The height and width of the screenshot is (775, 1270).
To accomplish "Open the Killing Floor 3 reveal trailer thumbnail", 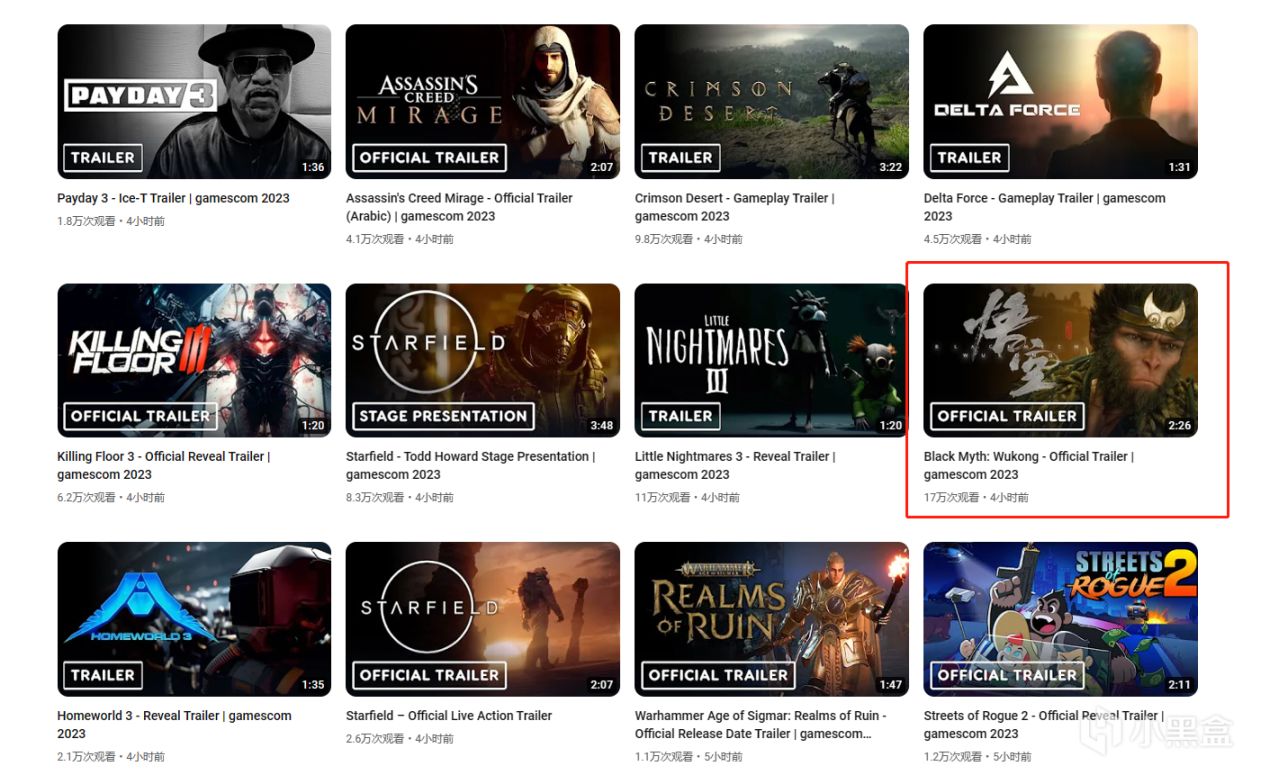I will pyautogui.click(x=194, y=360).
